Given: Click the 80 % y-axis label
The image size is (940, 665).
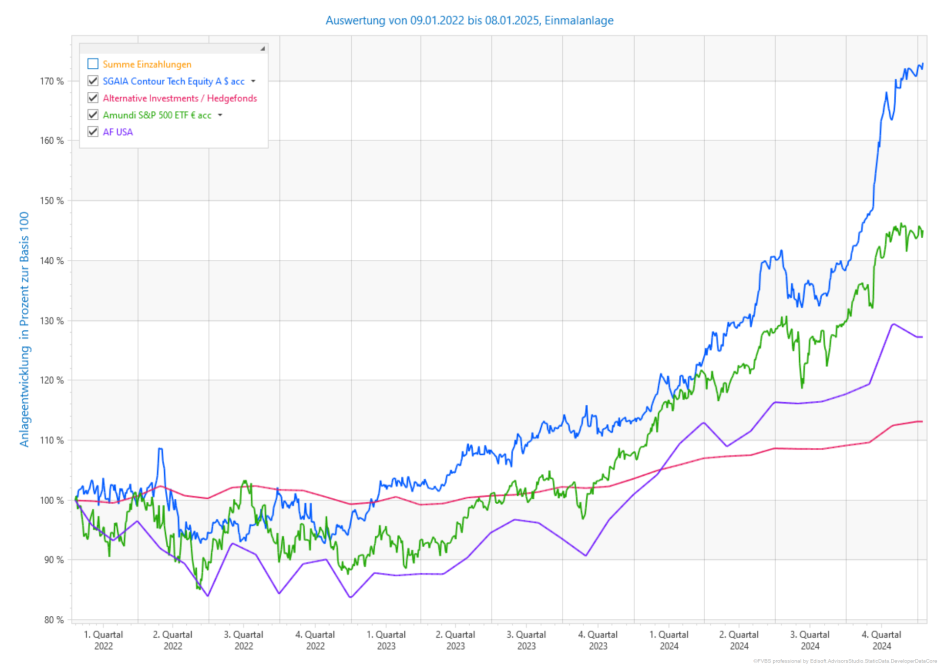Looking at the screenshot, I should 52,620.
